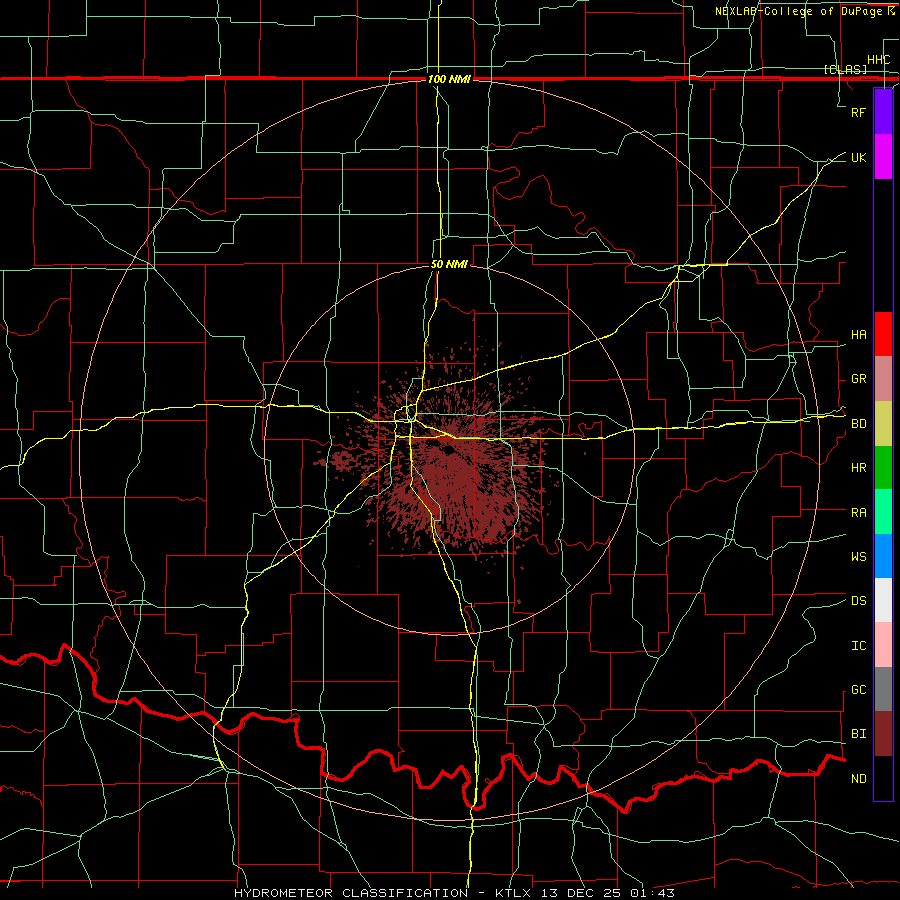This screenshot has width=900, height=900.
Task: Select the gray GC legend color swatch
Action: tap(883, 689)
